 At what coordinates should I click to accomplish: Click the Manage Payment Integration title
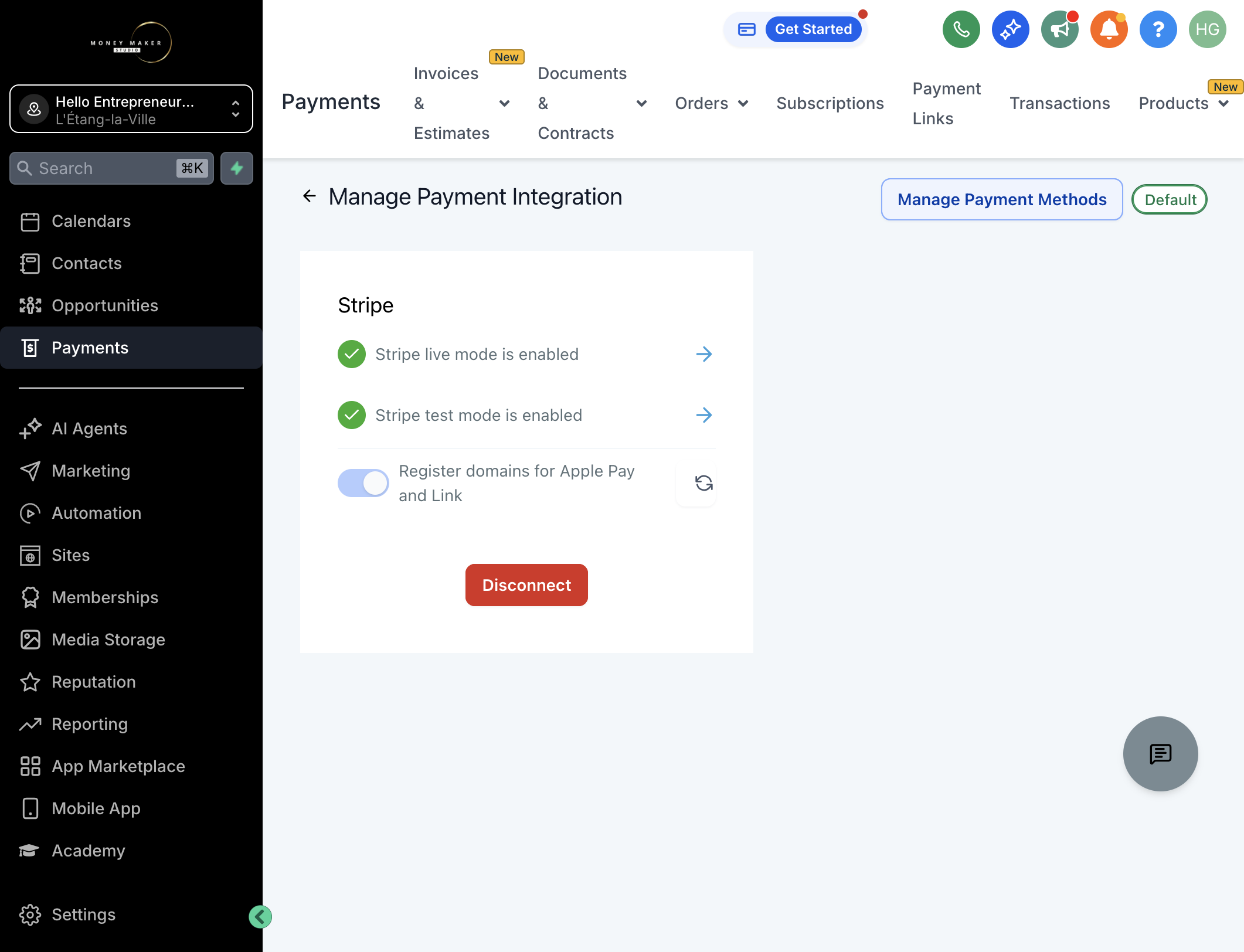click(x=475, y=196)
